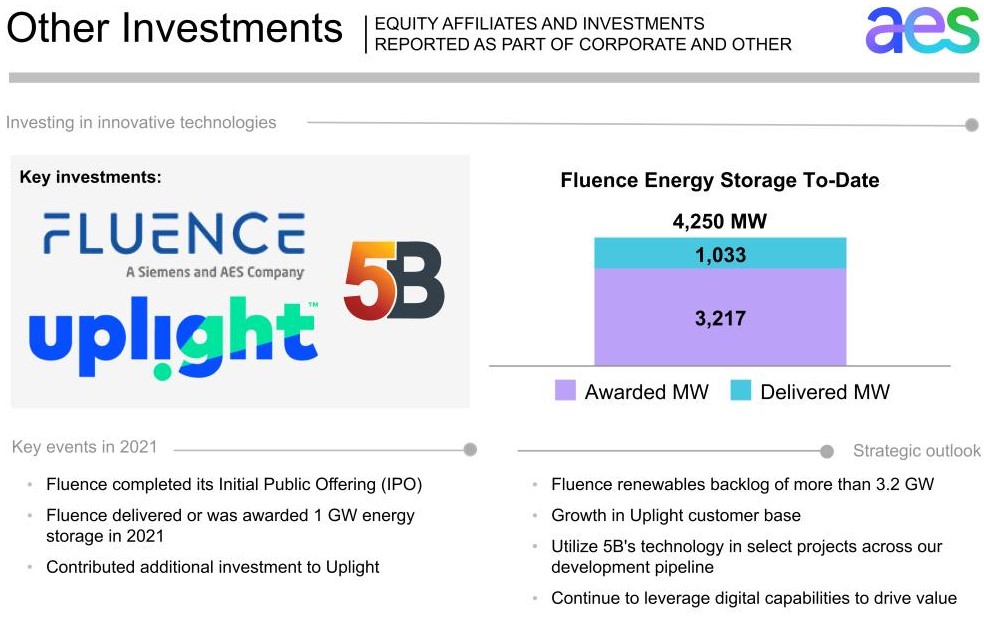Click the dot beside Strategic outlook
984x636 pixels.
pyautogui.click(x=827, y=452)
